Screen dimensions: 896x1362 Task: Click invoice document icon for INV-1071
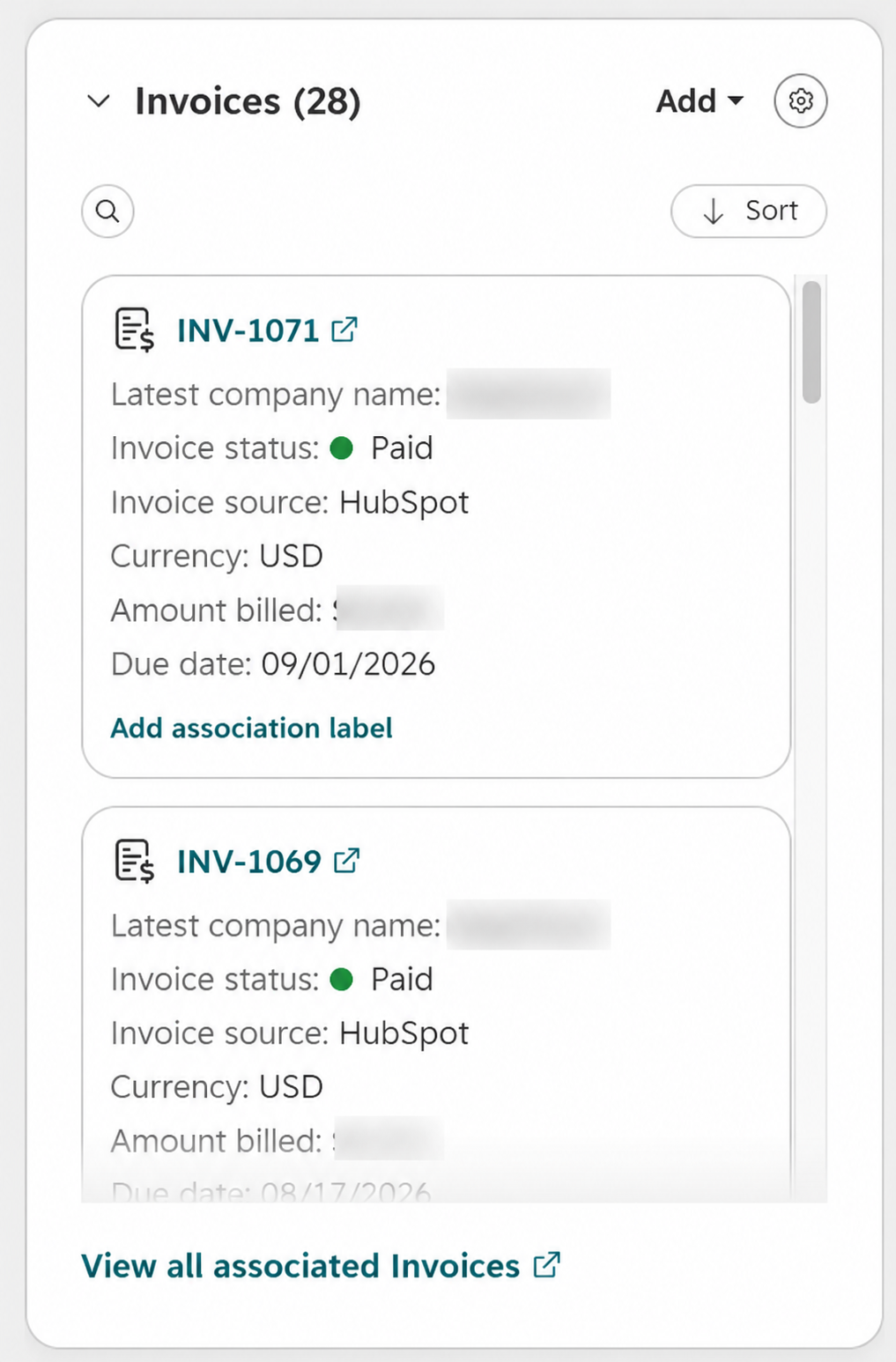(x=134, y=330)
